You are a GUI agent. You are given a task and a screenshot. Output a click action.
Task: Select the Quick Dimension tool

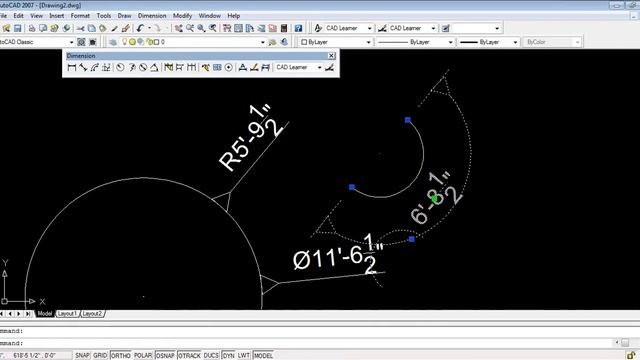pos(169,67)
